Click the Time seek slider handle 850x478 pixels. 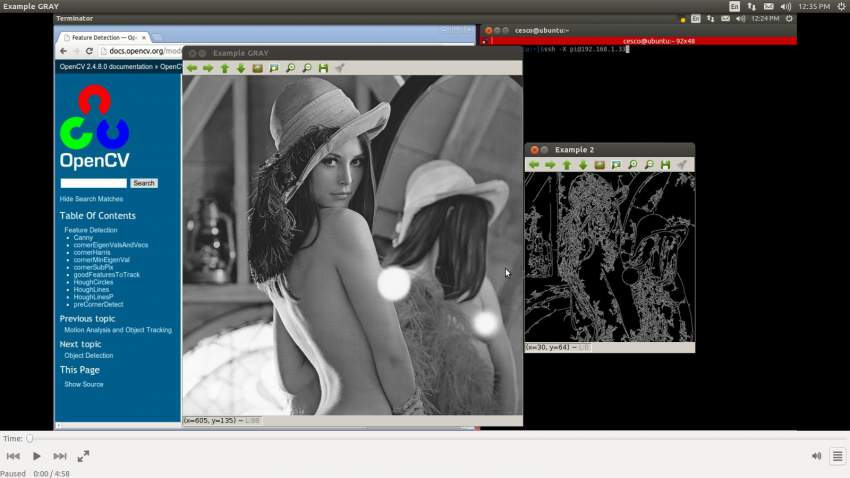point(30,438)
